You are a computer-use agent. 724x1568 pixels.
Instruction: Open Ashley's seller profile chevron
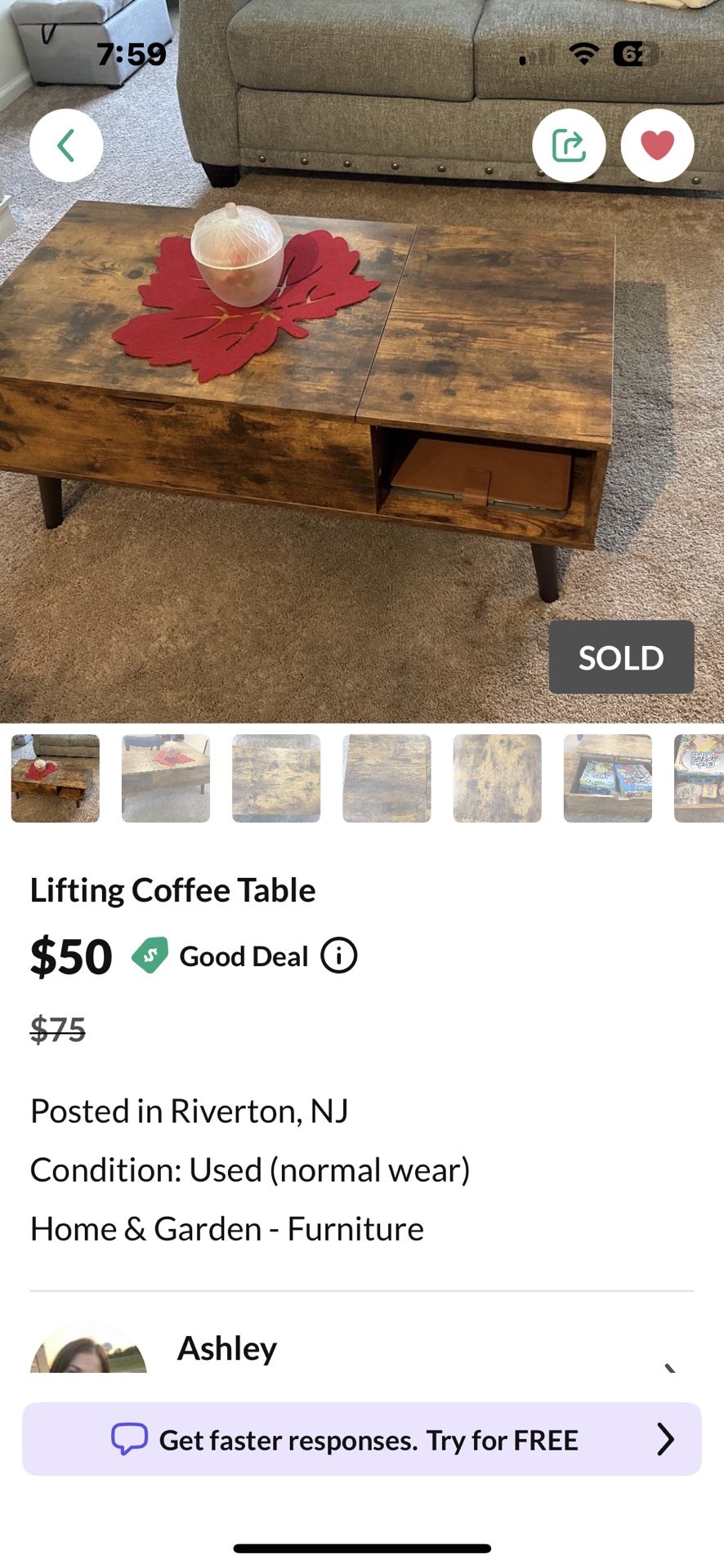tap(670, 1365)
